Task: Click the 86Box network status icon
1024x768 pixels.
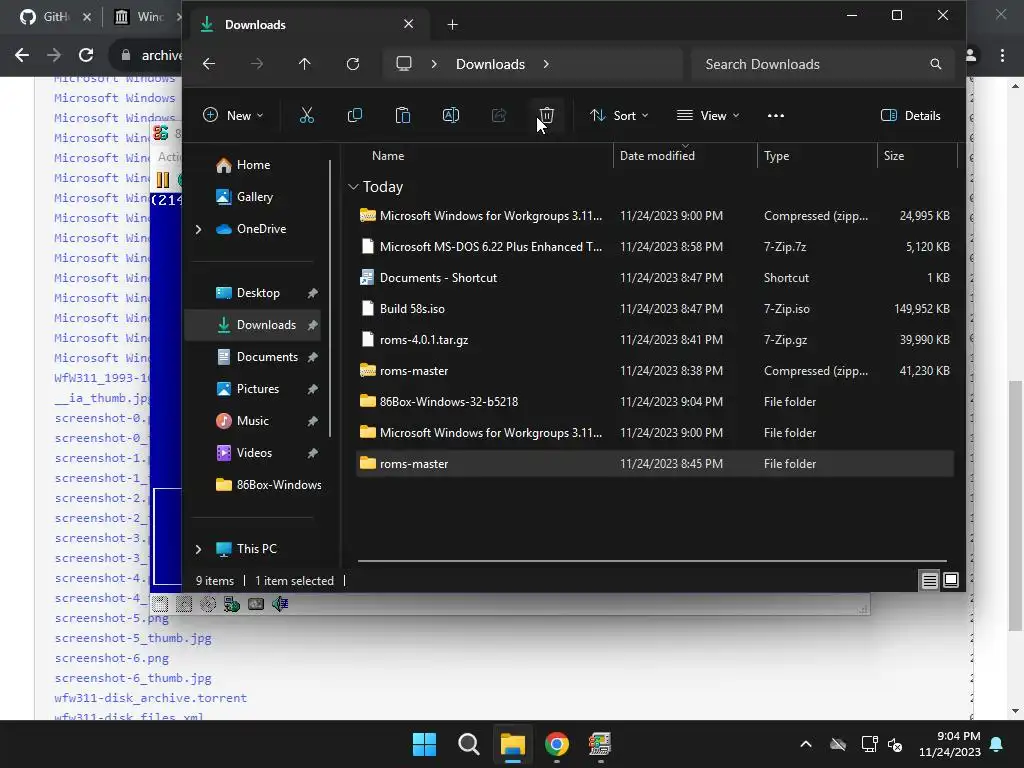Action: (232, 604)
